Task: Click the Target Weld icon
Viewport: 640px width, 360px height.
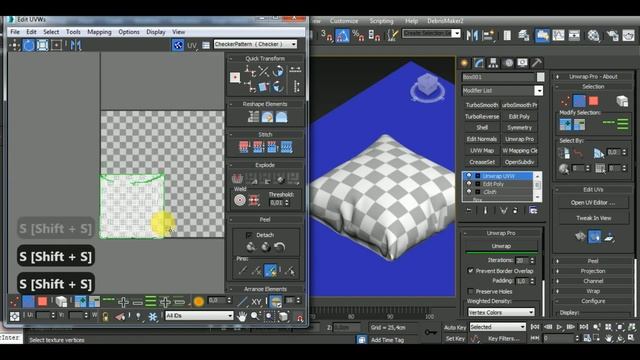Action: 240,200
